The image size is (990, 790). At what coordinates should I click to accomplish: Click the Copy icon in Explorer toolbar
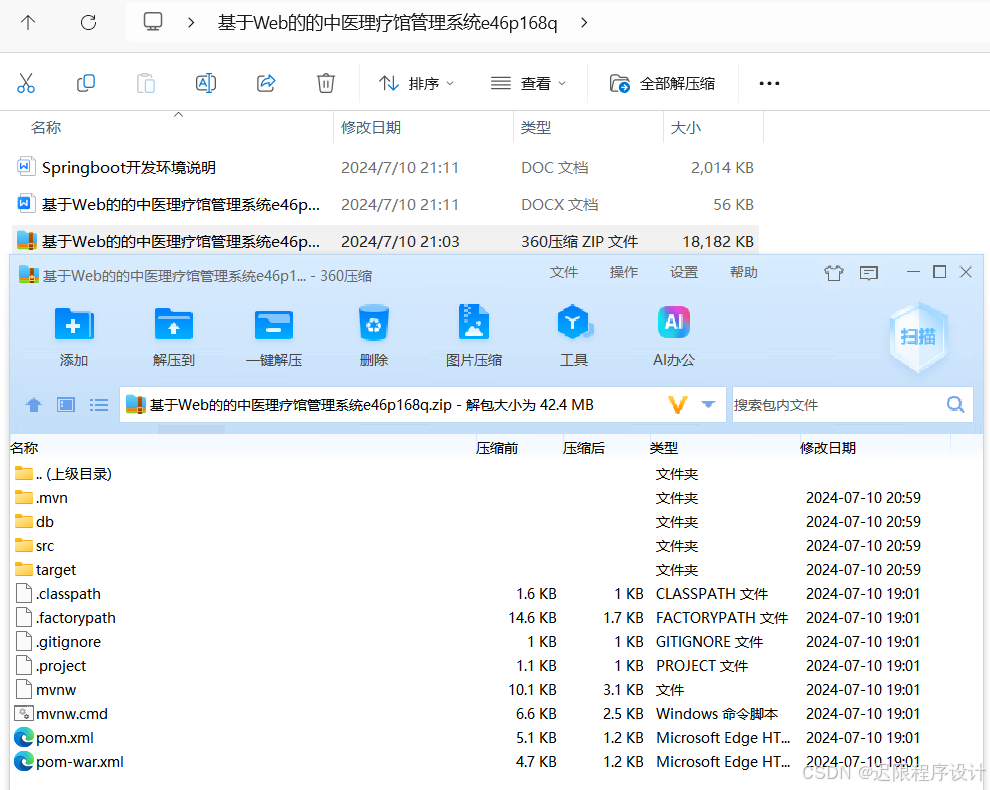[85, 83]
